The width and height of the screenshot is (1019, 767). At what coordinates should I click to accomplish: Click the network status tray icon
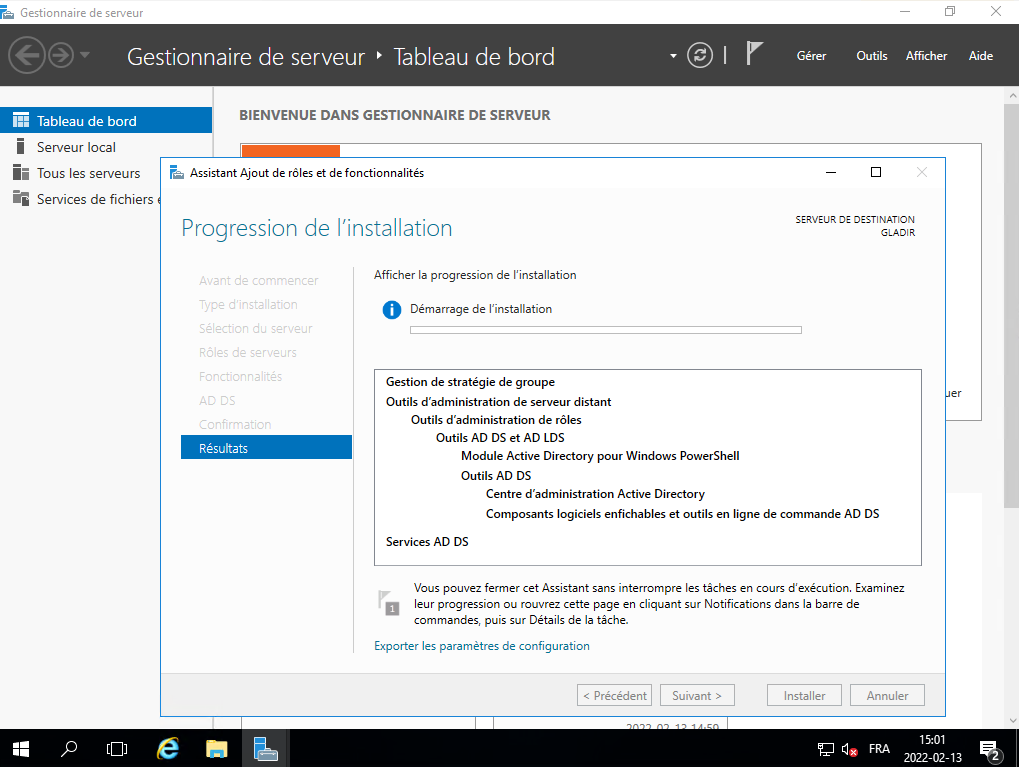pyautogui.click(x=825, y=749)
